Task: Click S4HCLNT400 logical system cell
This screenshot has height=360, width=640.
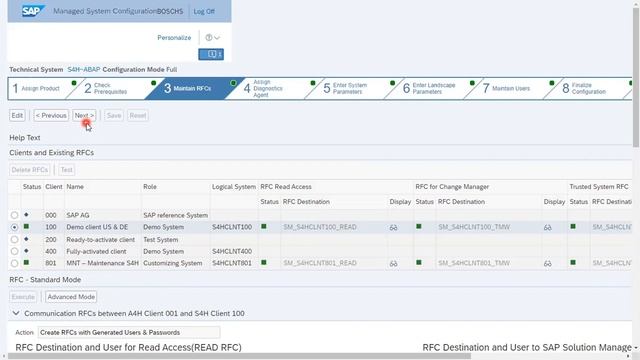Action: [x=232, y=251]
